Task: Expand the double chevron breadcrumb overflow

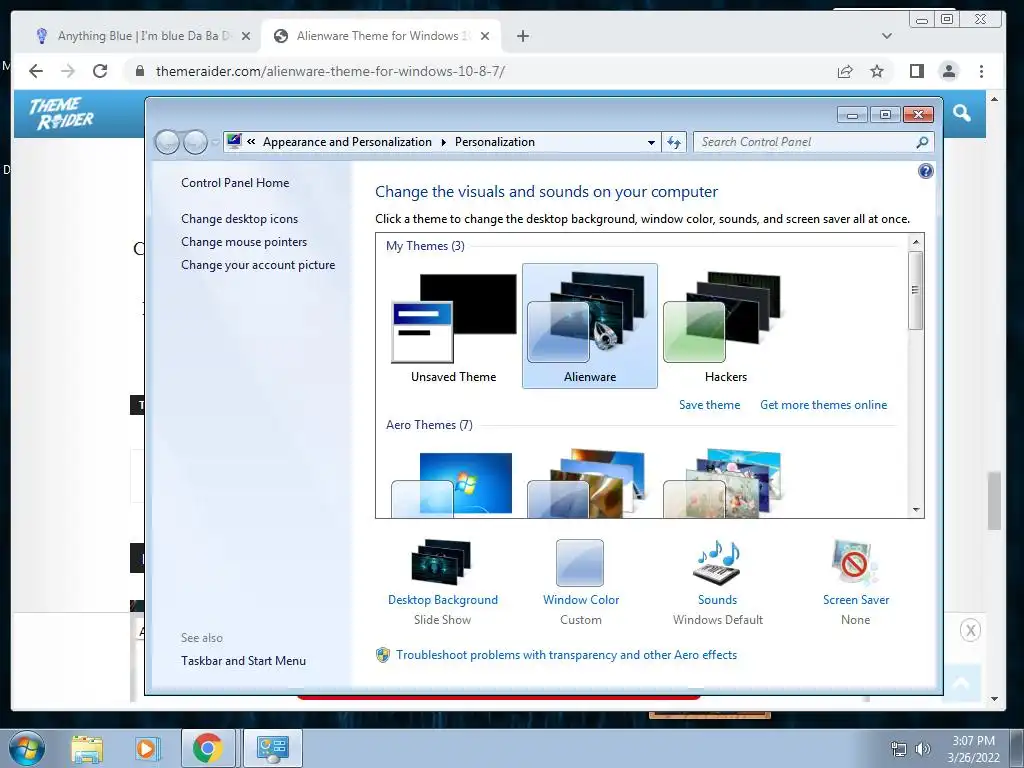Action: pyautogui.click(x=251, y=142)
